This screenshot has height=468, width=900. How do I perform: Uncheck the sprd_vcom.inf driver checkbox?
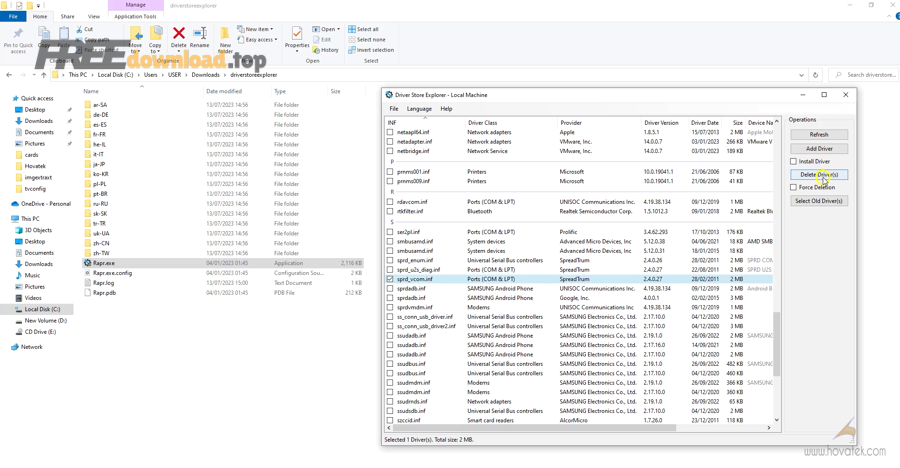click(390, 279)
